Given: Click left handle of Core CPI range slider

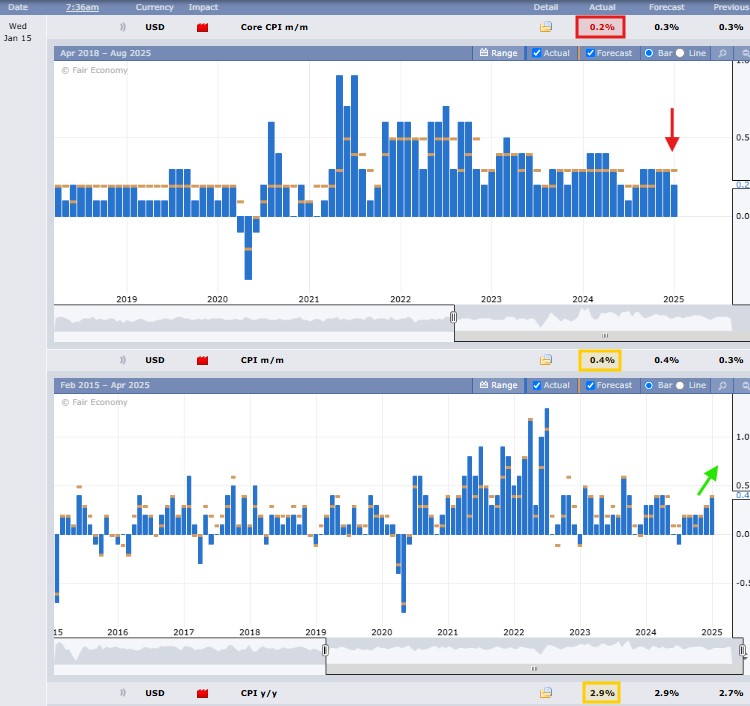Looking at the screenshot, I should (453, 318).
